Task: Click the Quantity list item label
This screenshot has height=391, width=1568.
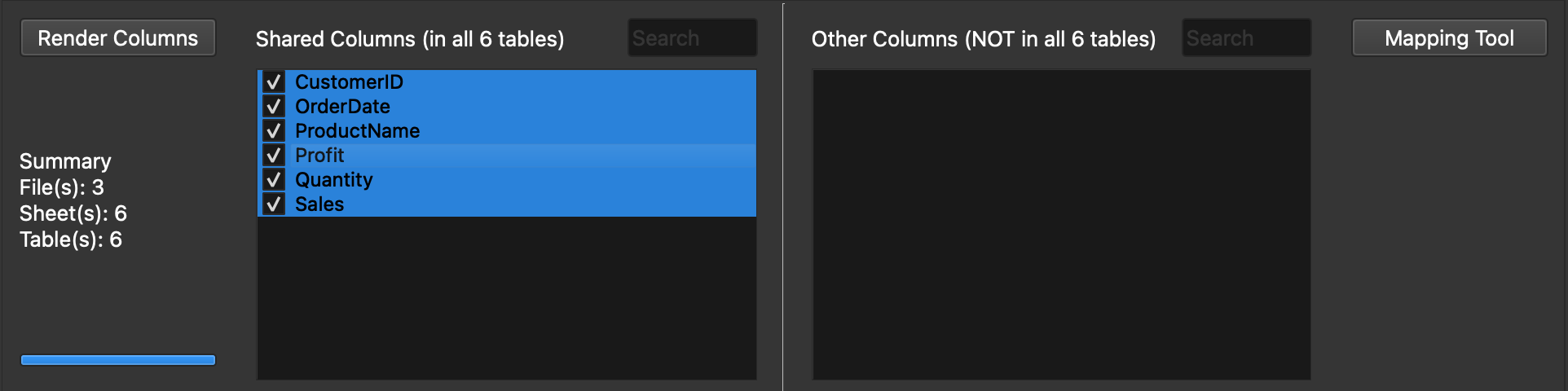Action: click(x=333, y=180)
